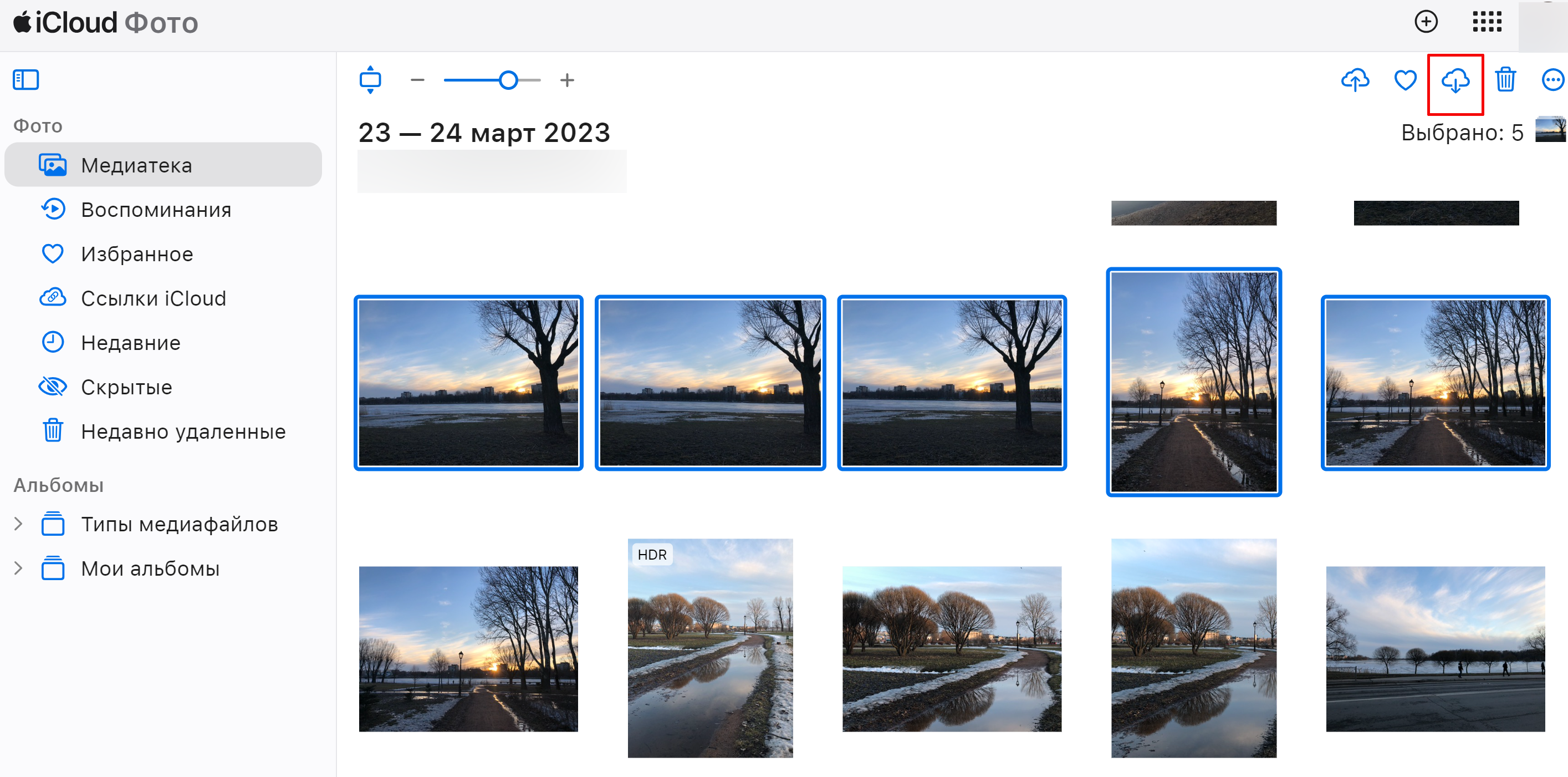The image size is (1568, 777).
Task: Open the iCloud Фото home logo
Action: pyautogui.click(x=106, y=23)
